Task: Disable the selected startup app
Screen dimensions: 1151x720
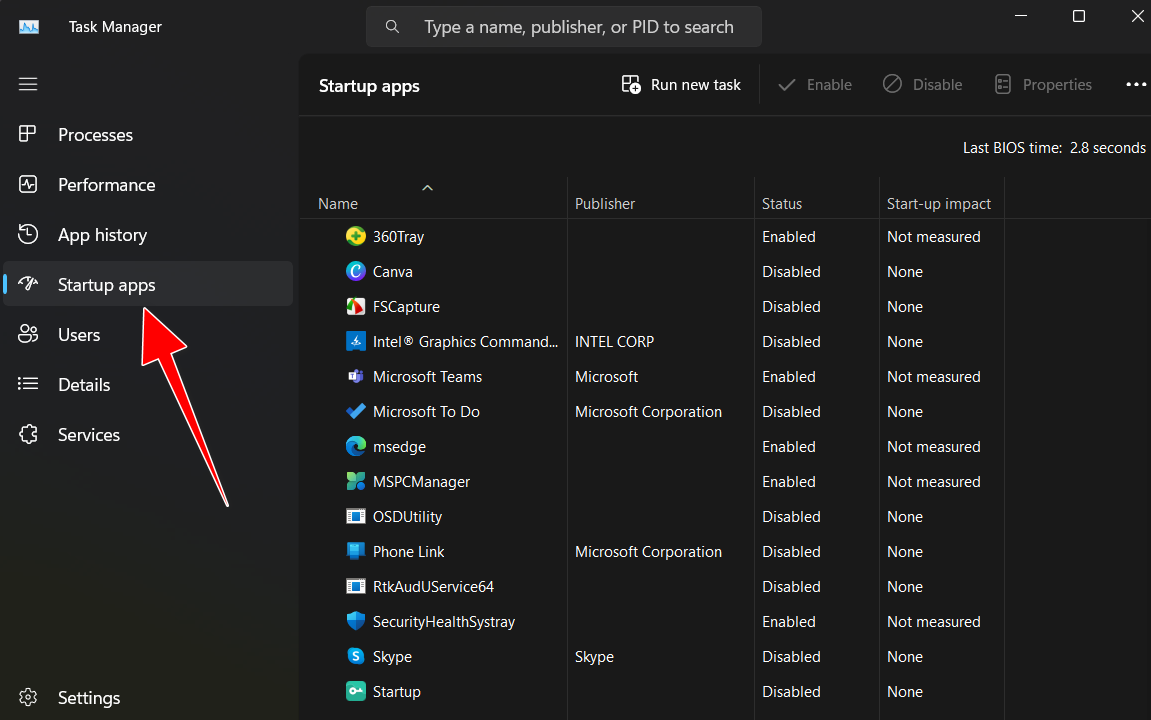Action: pos(922,84)
